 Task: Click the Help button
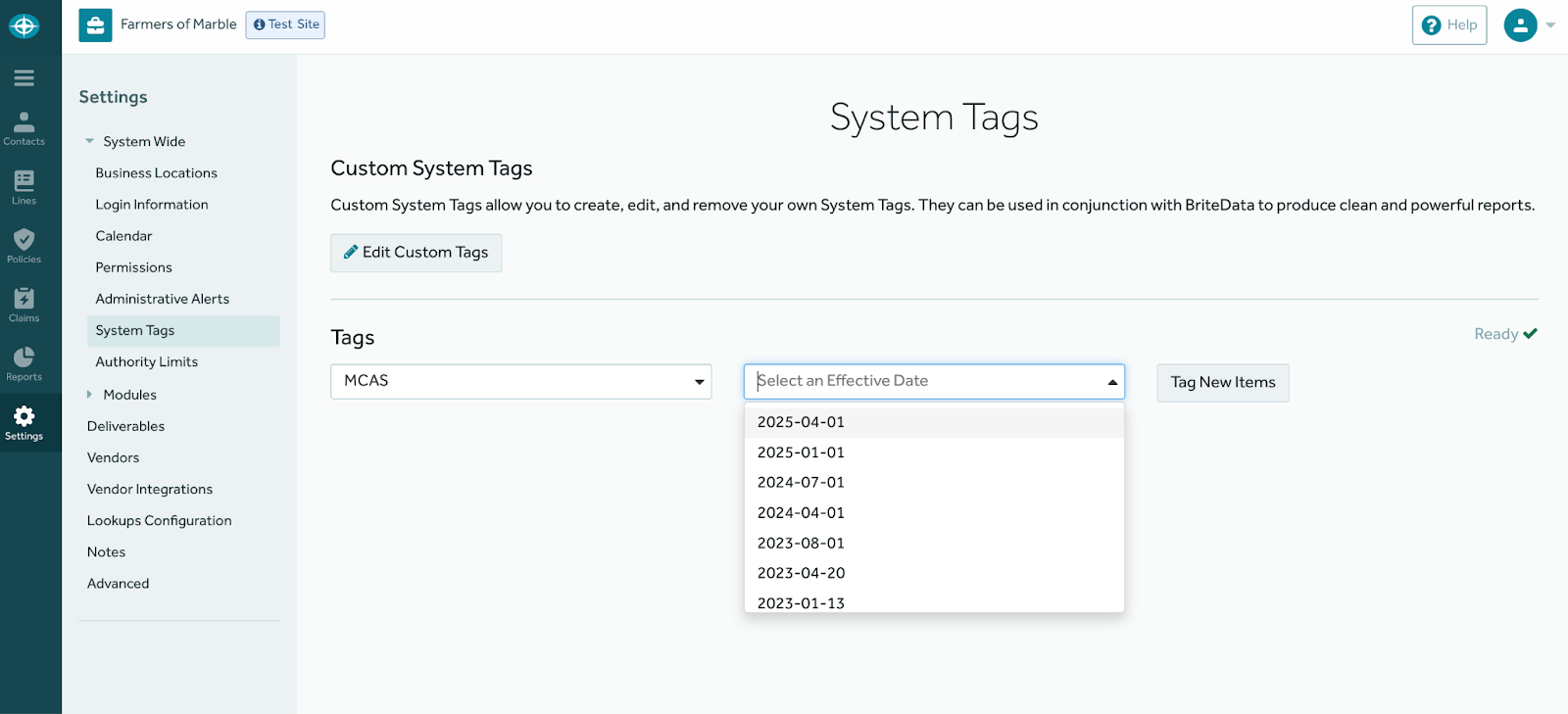coord(1448,25)
